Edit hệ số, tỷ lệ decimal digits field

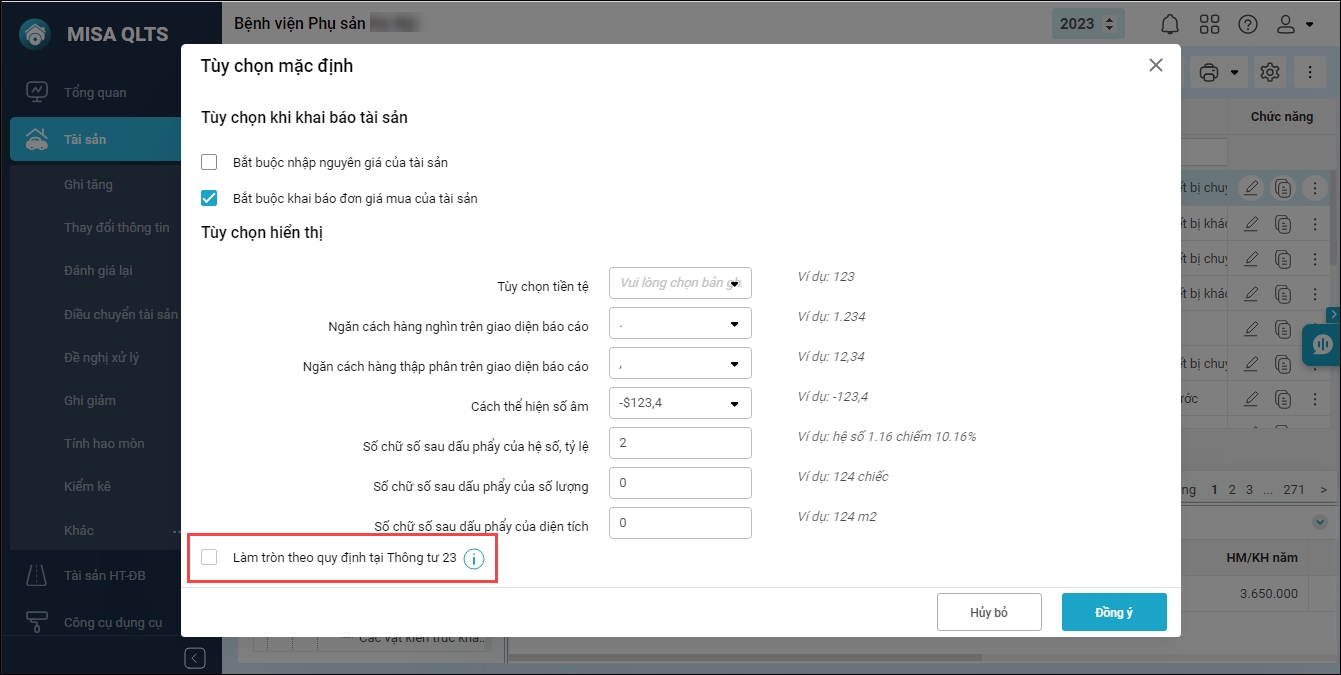[680, 443]
